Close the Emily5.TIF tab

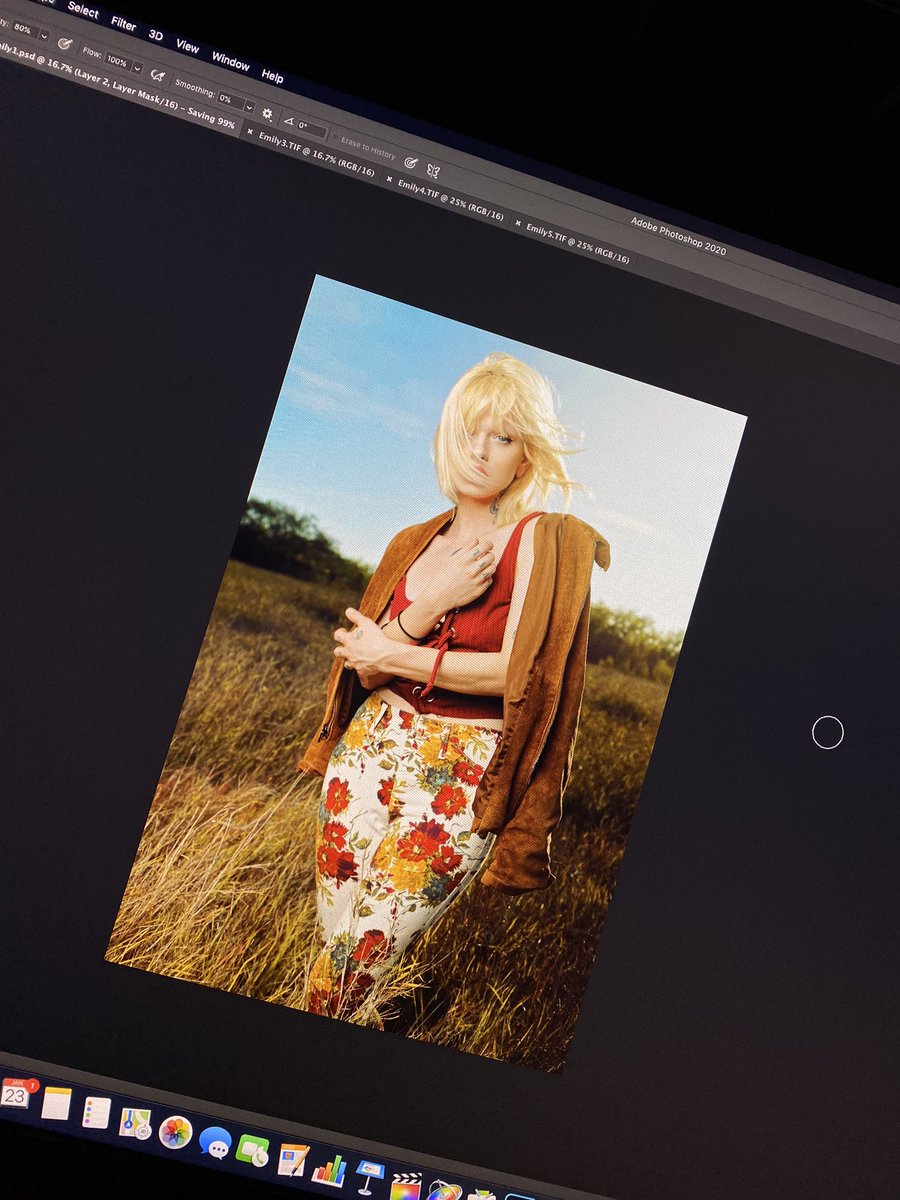coord(518,224)
